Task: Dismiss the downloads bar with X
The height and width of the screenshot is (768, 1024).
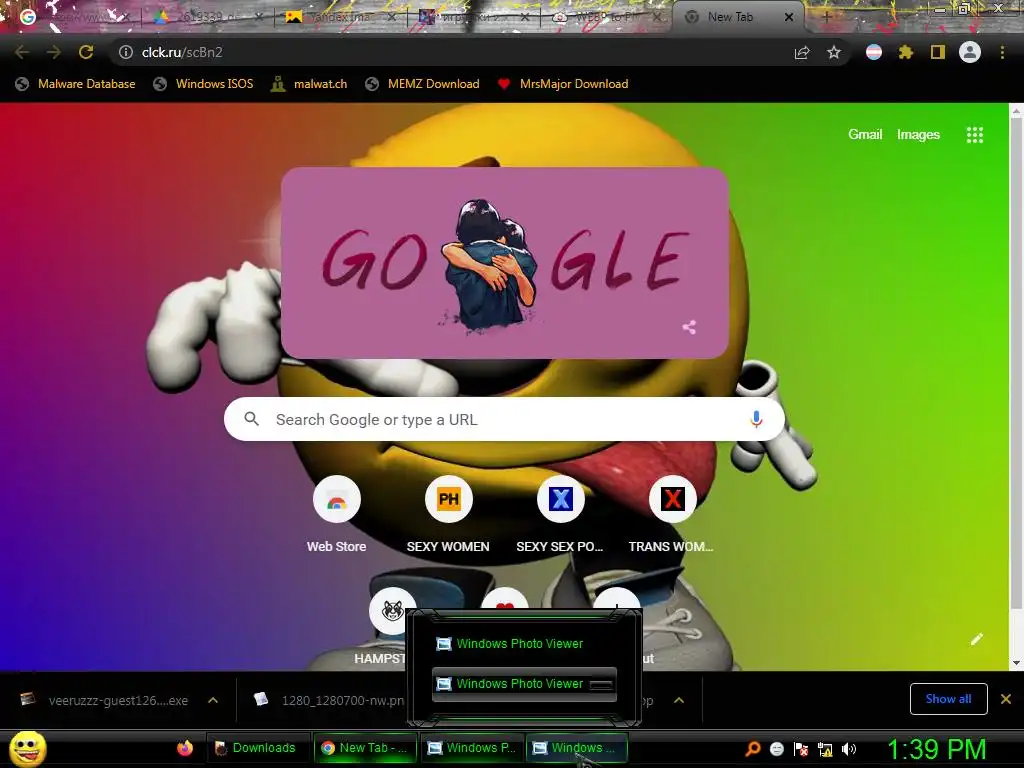Action: [1006, 699]
